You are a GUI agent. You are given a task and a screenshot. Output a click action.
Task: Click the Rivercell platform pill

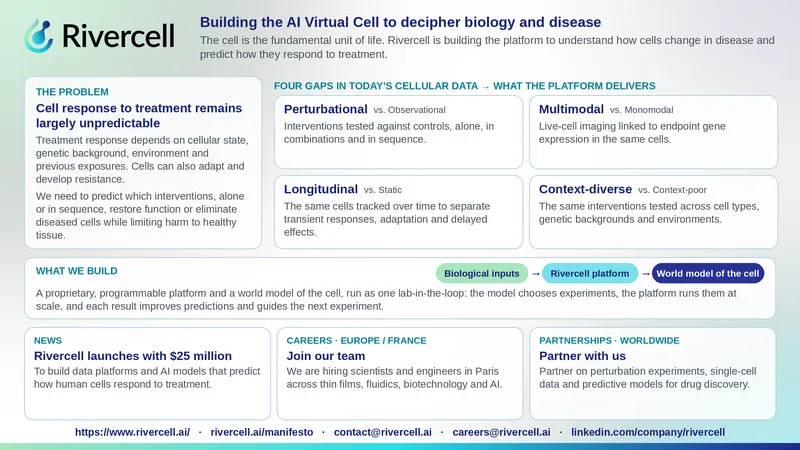(x=590, y=273)
